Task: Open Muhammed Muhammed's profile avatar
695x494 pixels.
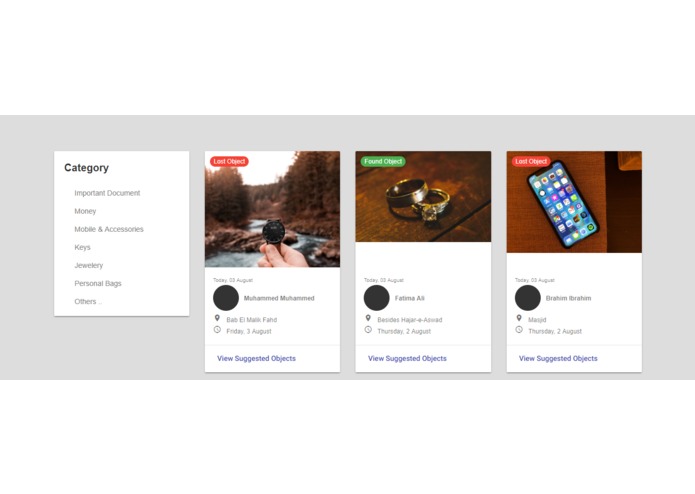Action: click(226, 298)
